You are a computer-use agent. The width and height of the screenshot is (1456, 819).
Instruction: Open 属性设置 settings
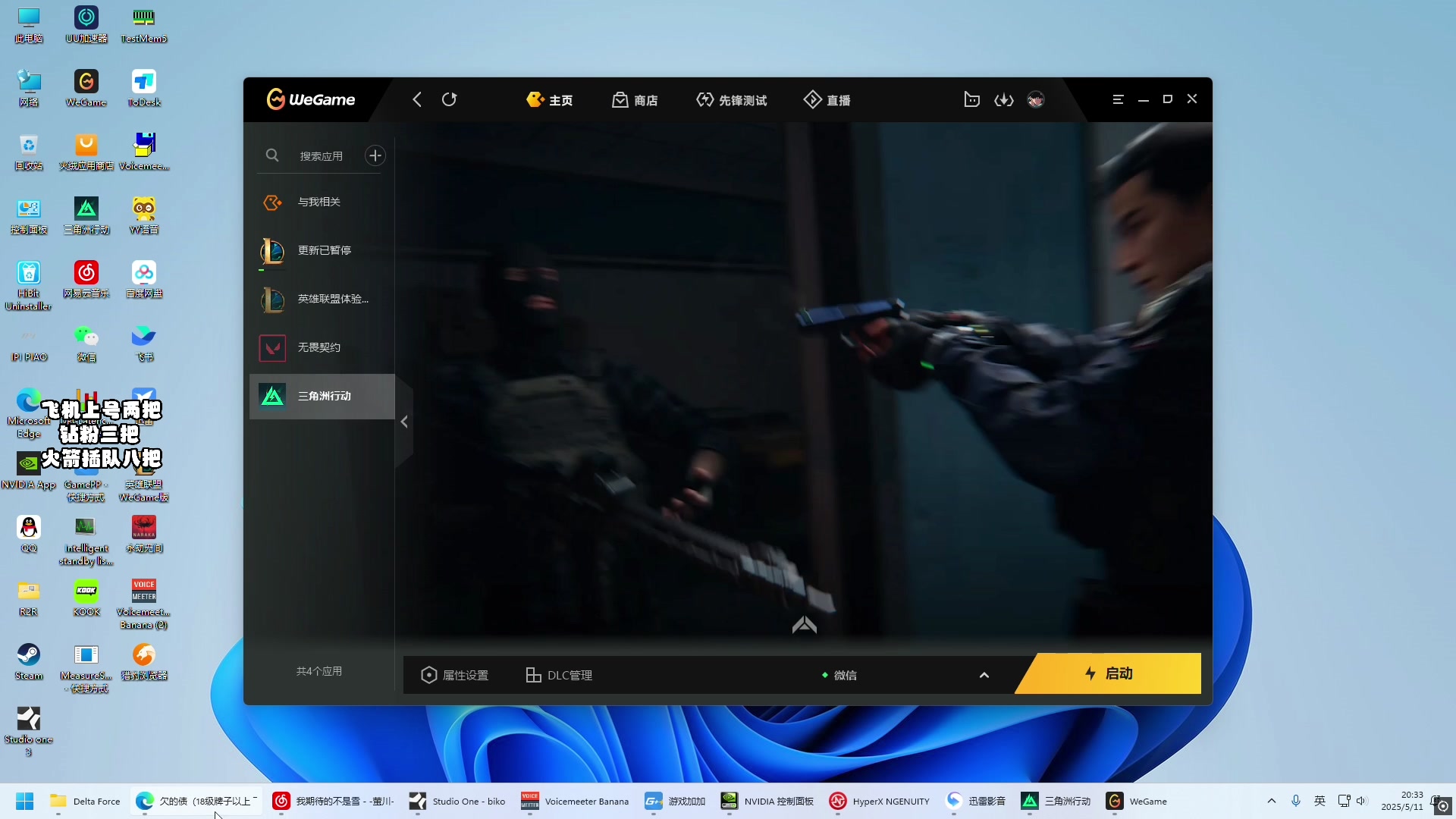tap(455, 675)
